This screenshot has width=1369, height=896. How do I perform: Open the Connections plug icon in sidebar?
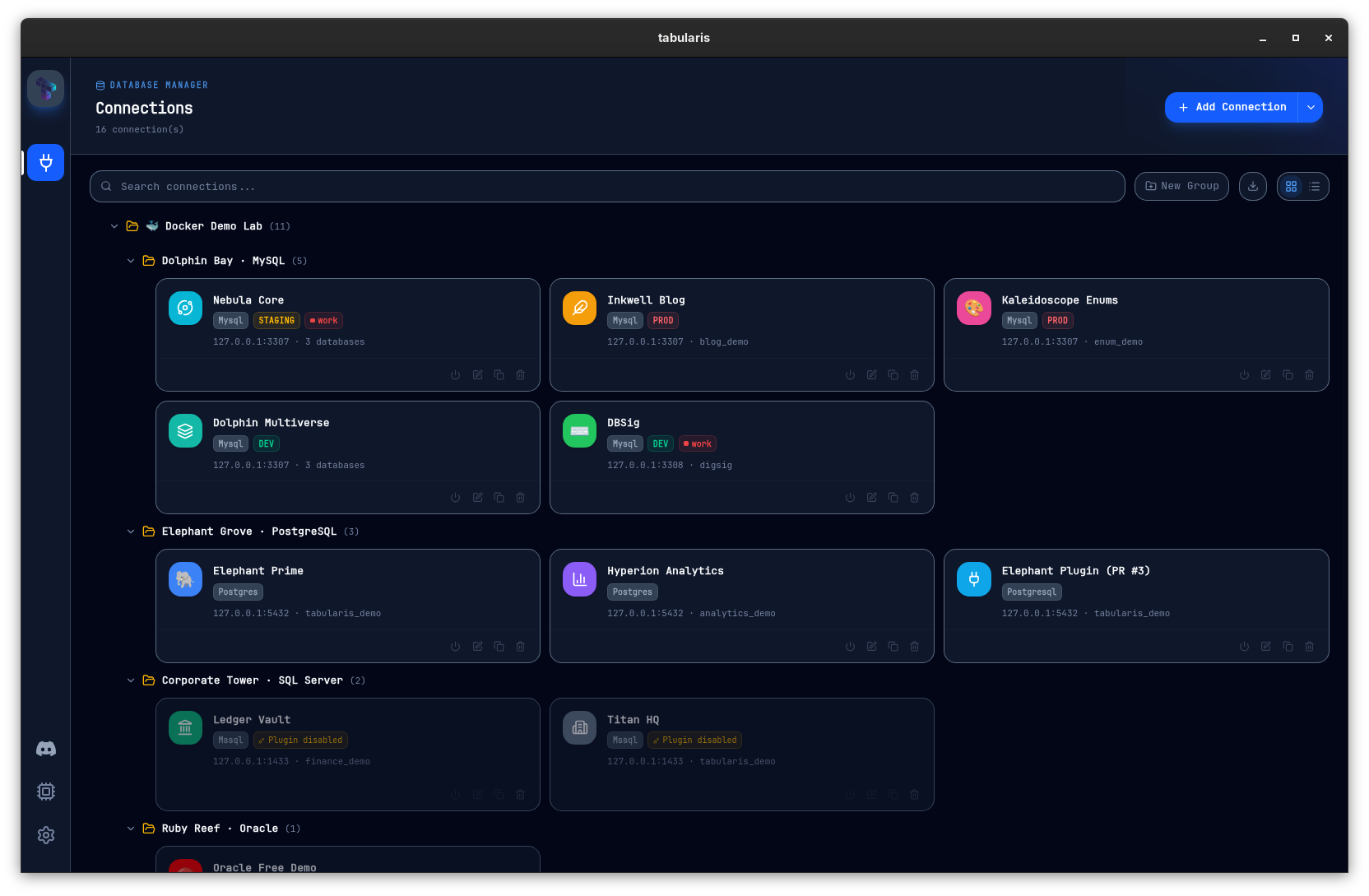[46, 162]
